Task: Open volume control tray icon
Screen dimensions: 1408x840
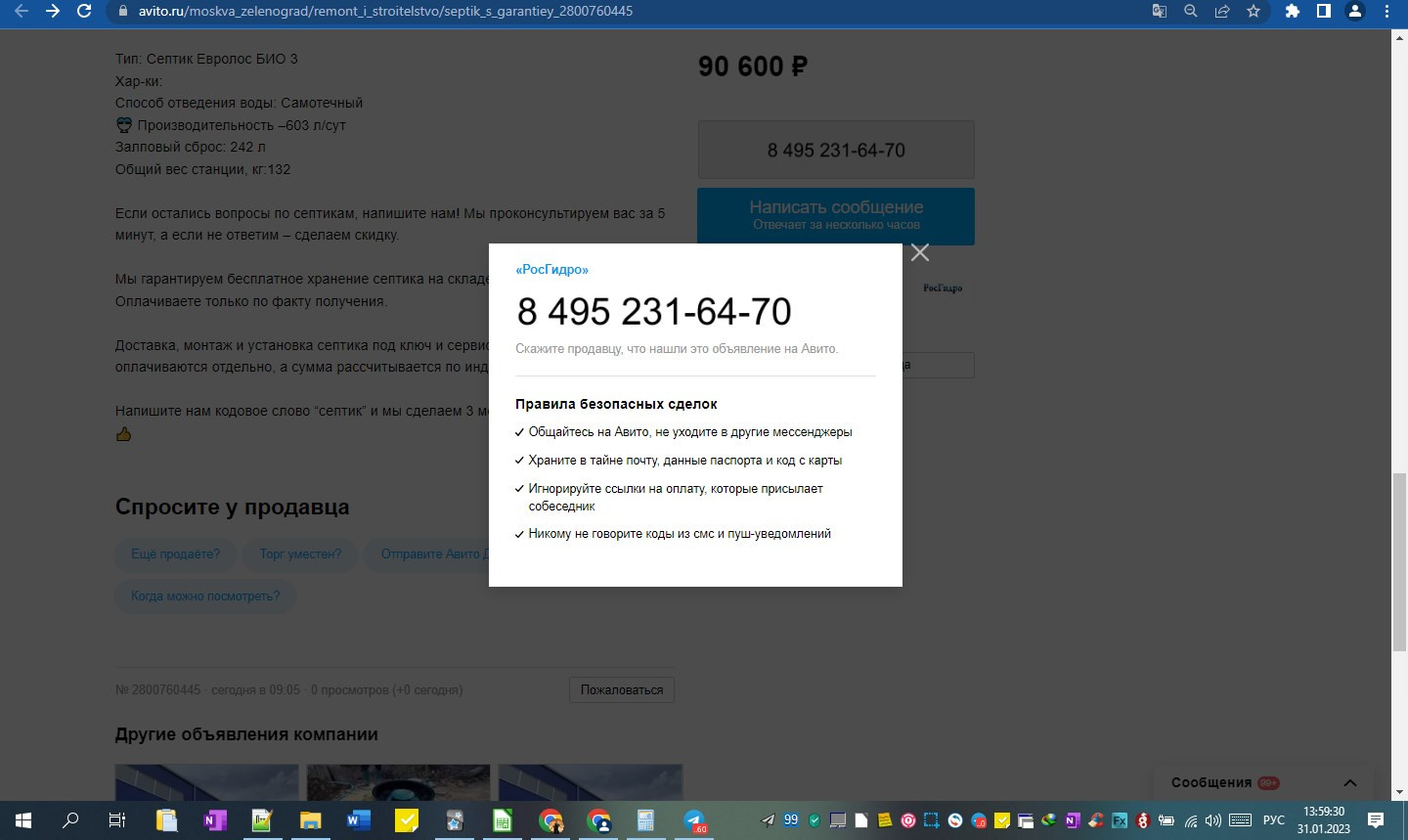Action: [1213, 820]
